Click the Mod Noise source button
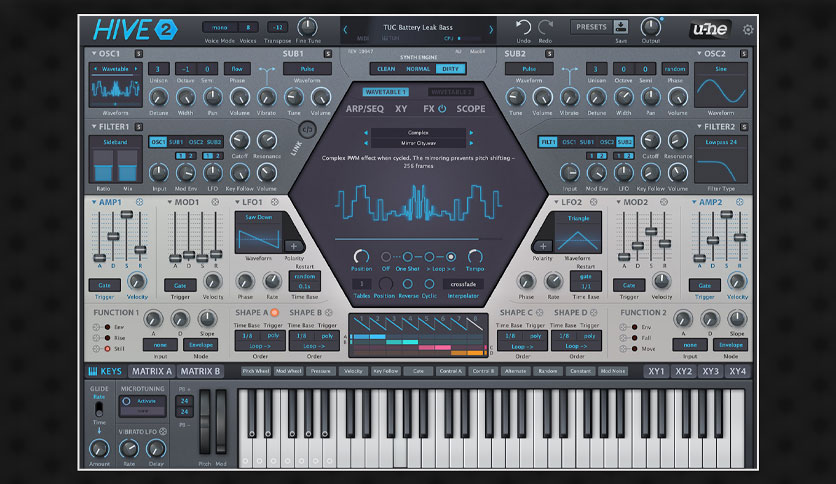836x484 pixels. coord(613,372)
